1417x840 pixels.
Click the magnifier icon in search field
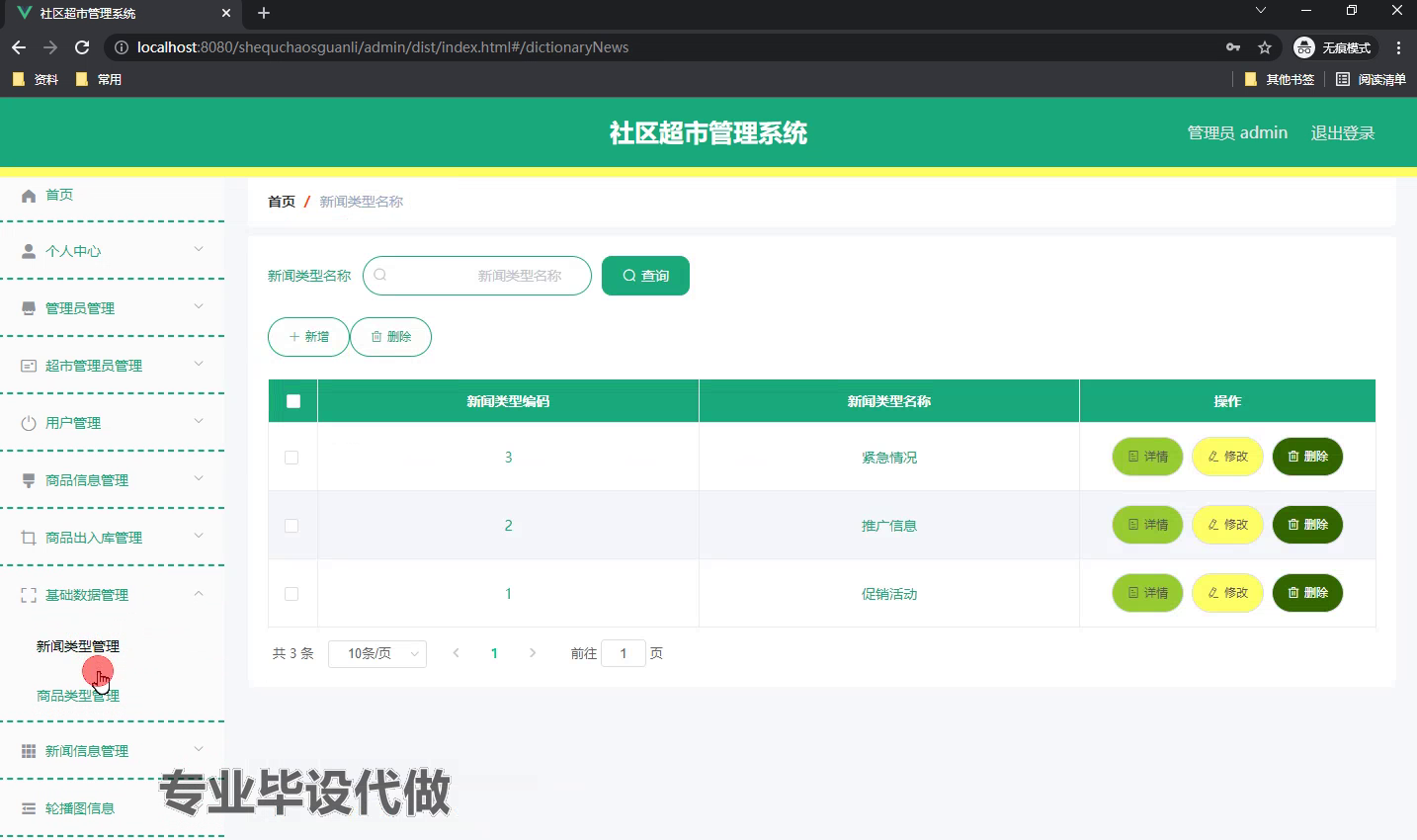[380, 275]
